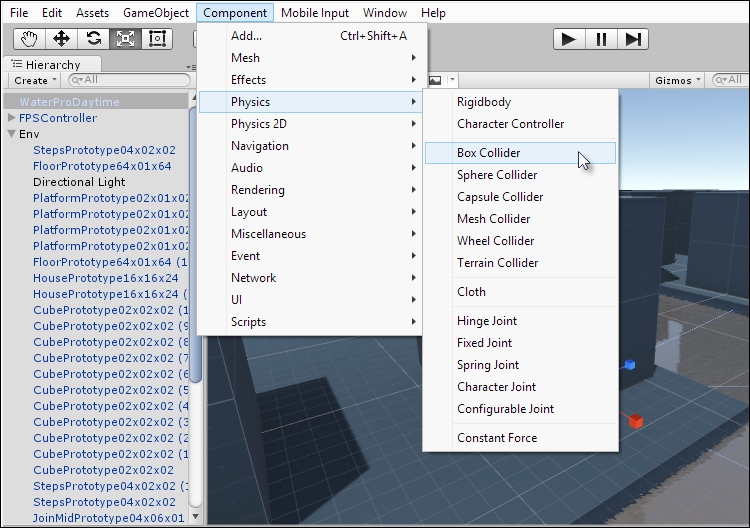
Task: Choose Box Collider from Physics submenu
Action: point(488,153)
